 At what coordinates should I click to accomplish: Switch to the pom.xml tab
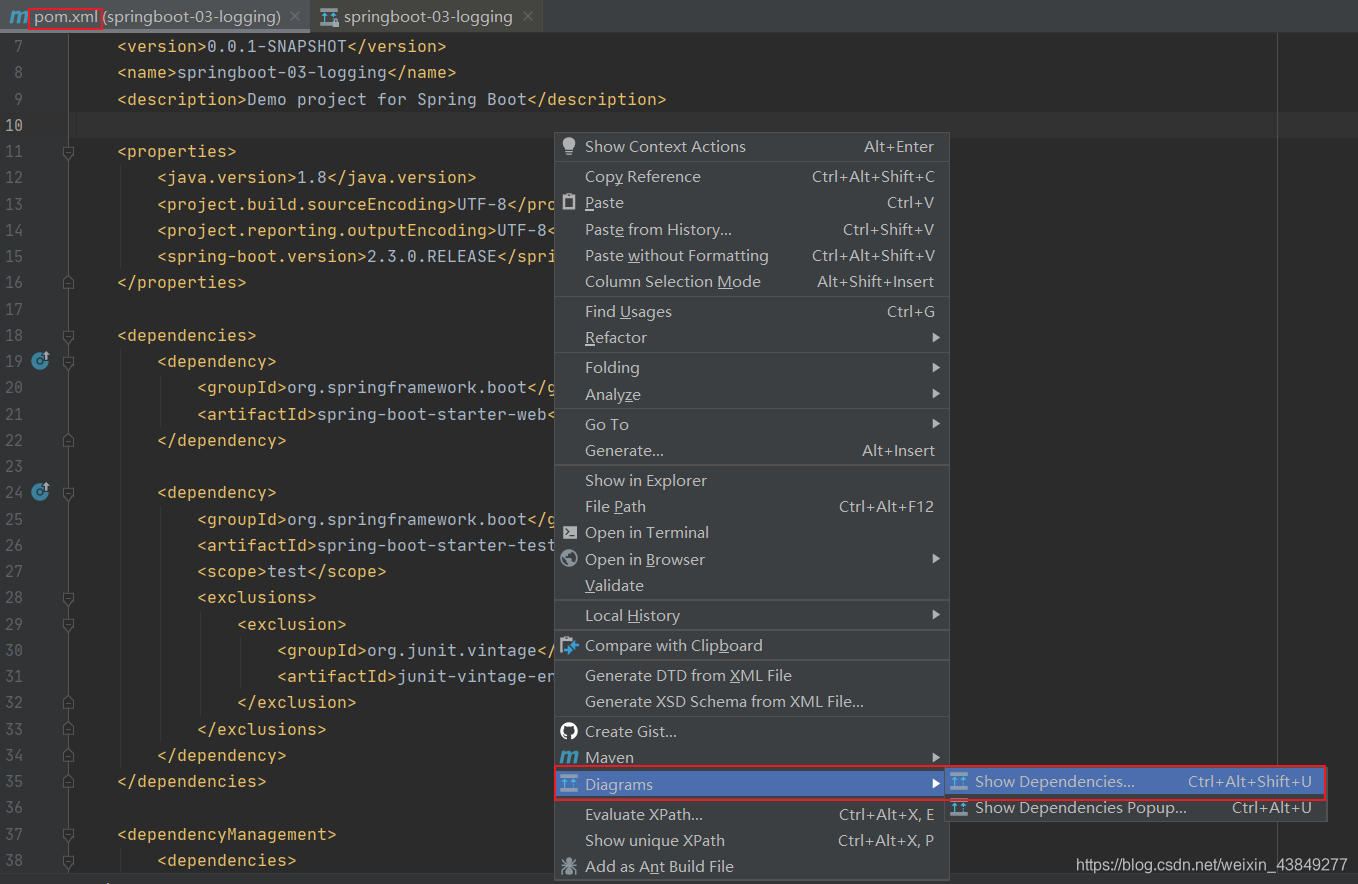coord(155,17)
